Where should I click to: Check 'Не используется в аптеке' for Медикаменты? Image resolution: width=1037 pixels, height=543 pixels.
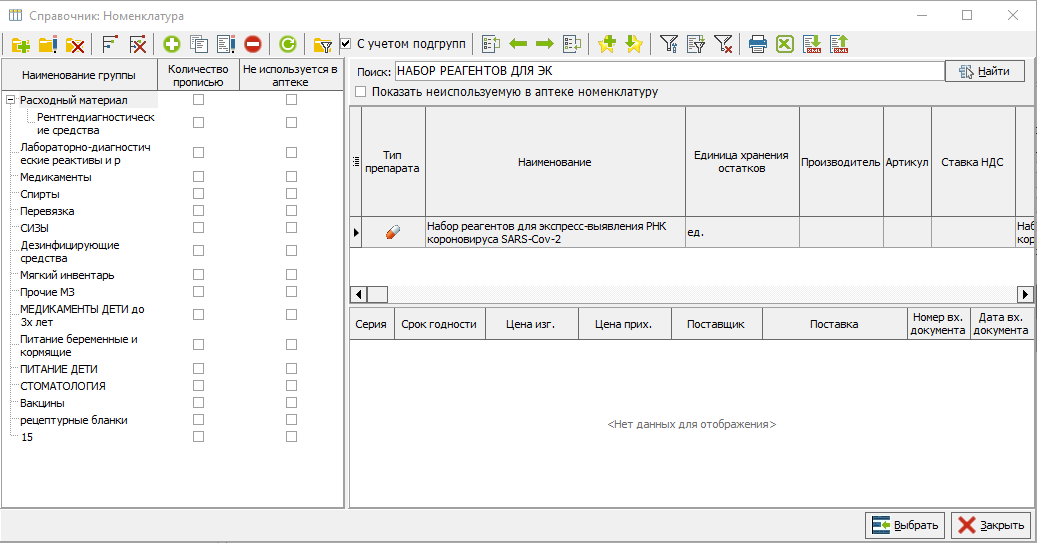[291, 177]
